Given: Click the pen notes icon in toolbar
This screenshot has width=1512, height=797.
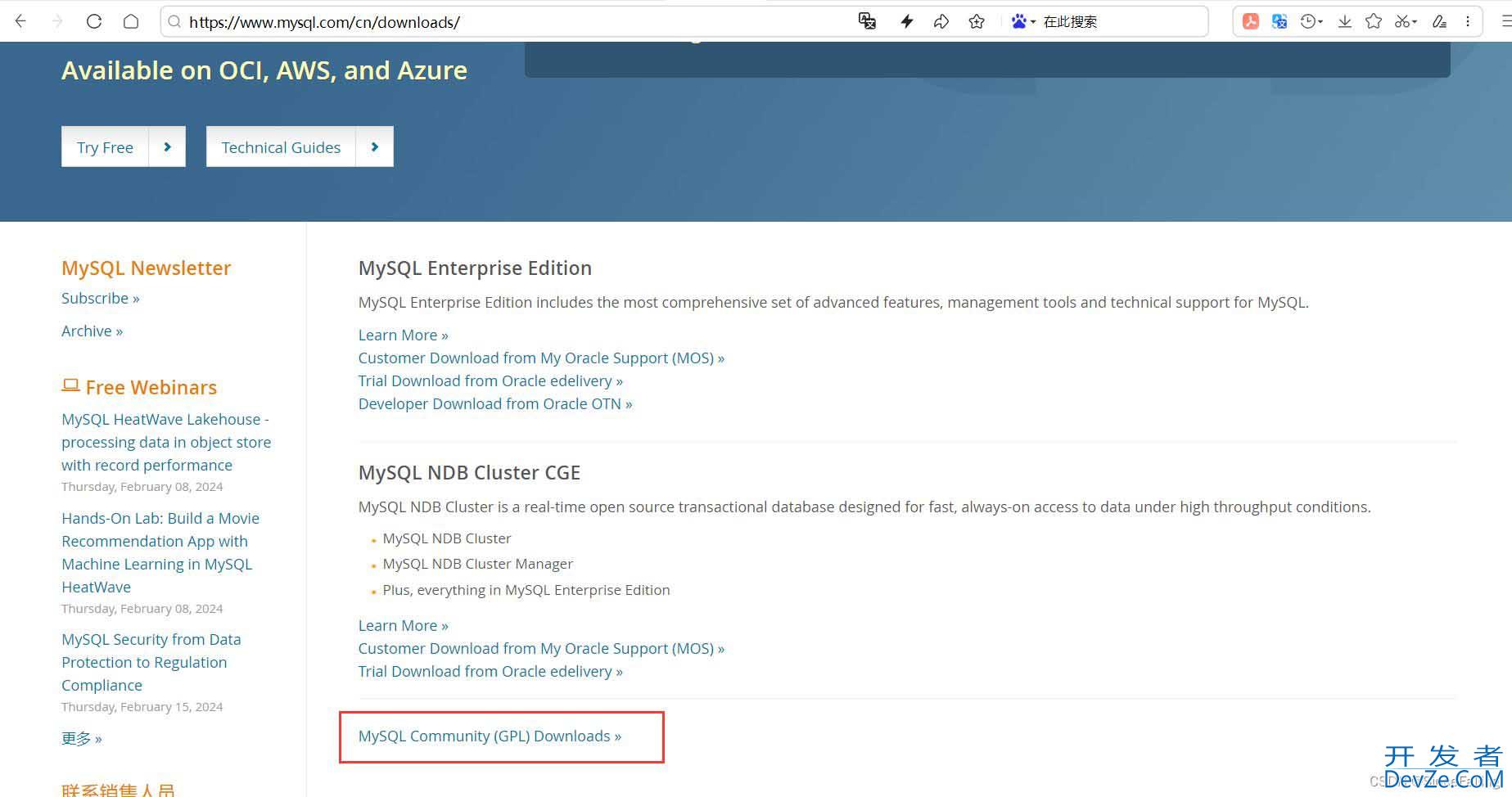Looking at the screenshot, I should click(x=1439, y=21).
